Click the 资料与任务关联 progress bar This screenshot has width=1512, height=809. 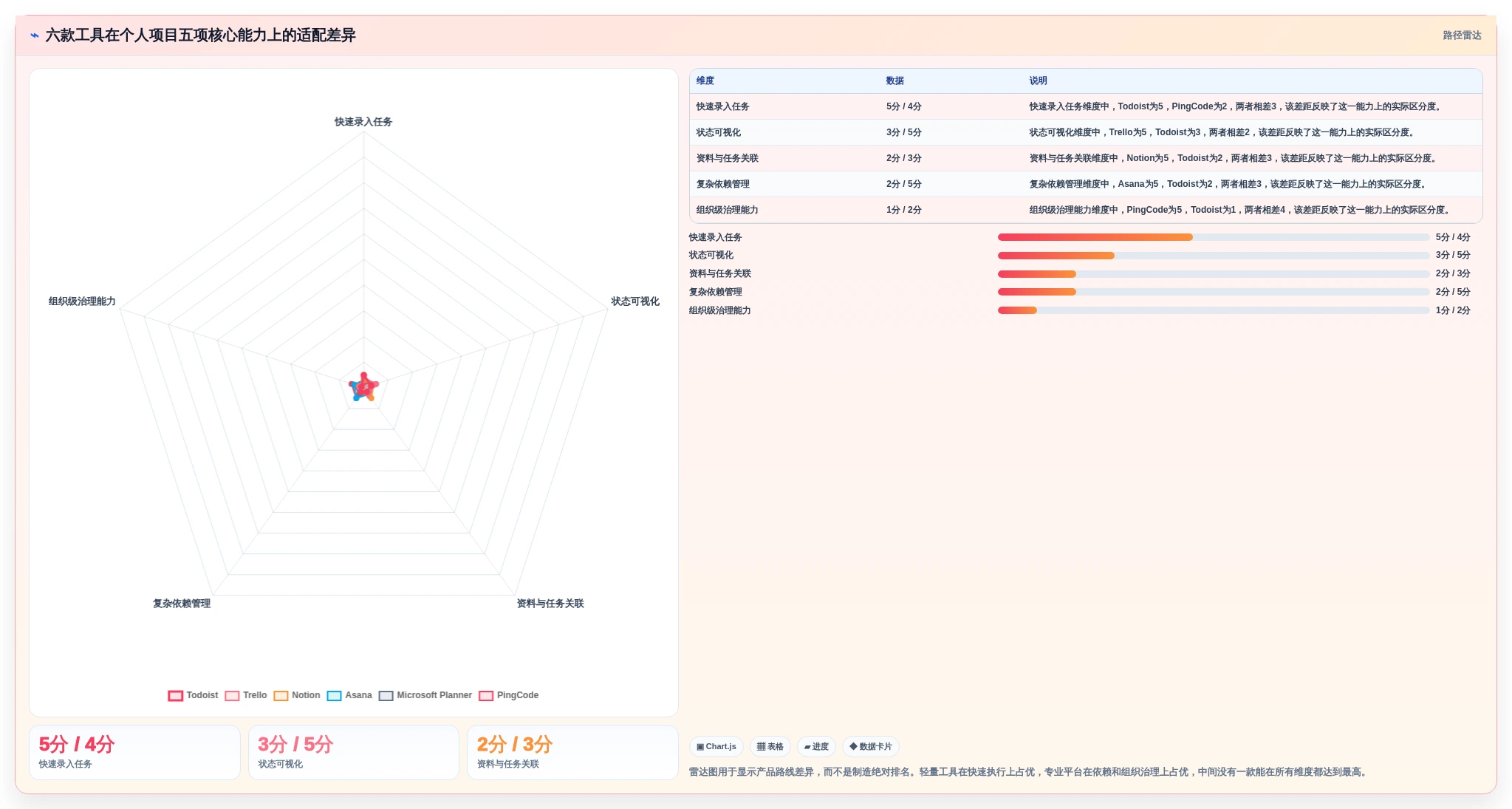[x=1214, y=274]
